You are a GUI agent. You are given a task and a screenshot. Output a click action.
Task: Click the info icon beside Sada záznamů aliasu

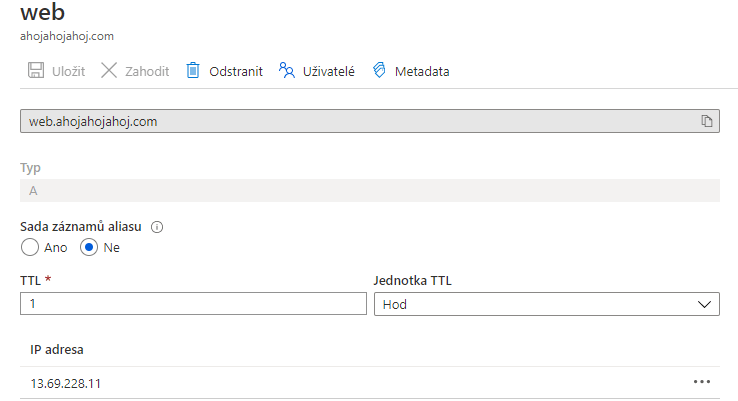click(x=157, y=227)
